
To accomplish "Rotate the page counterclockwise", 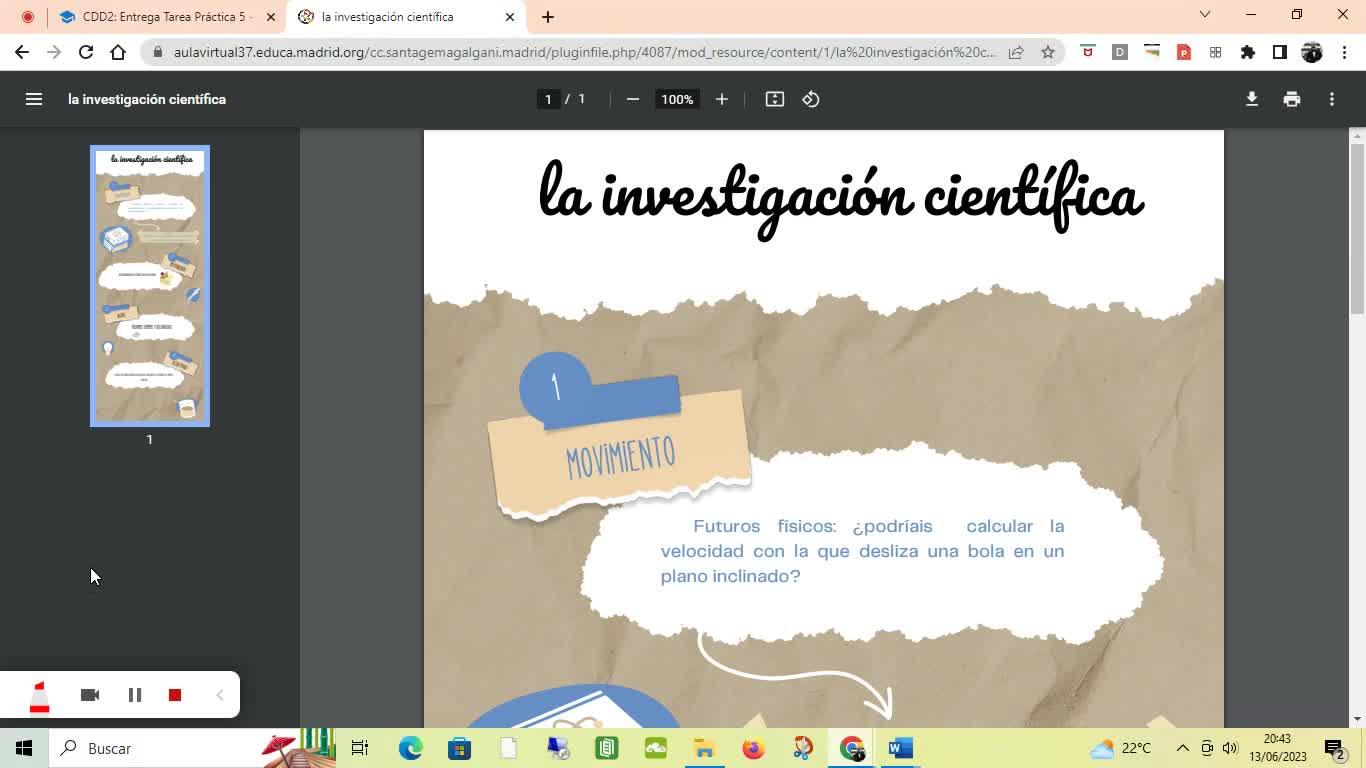I will pos(811,99).
